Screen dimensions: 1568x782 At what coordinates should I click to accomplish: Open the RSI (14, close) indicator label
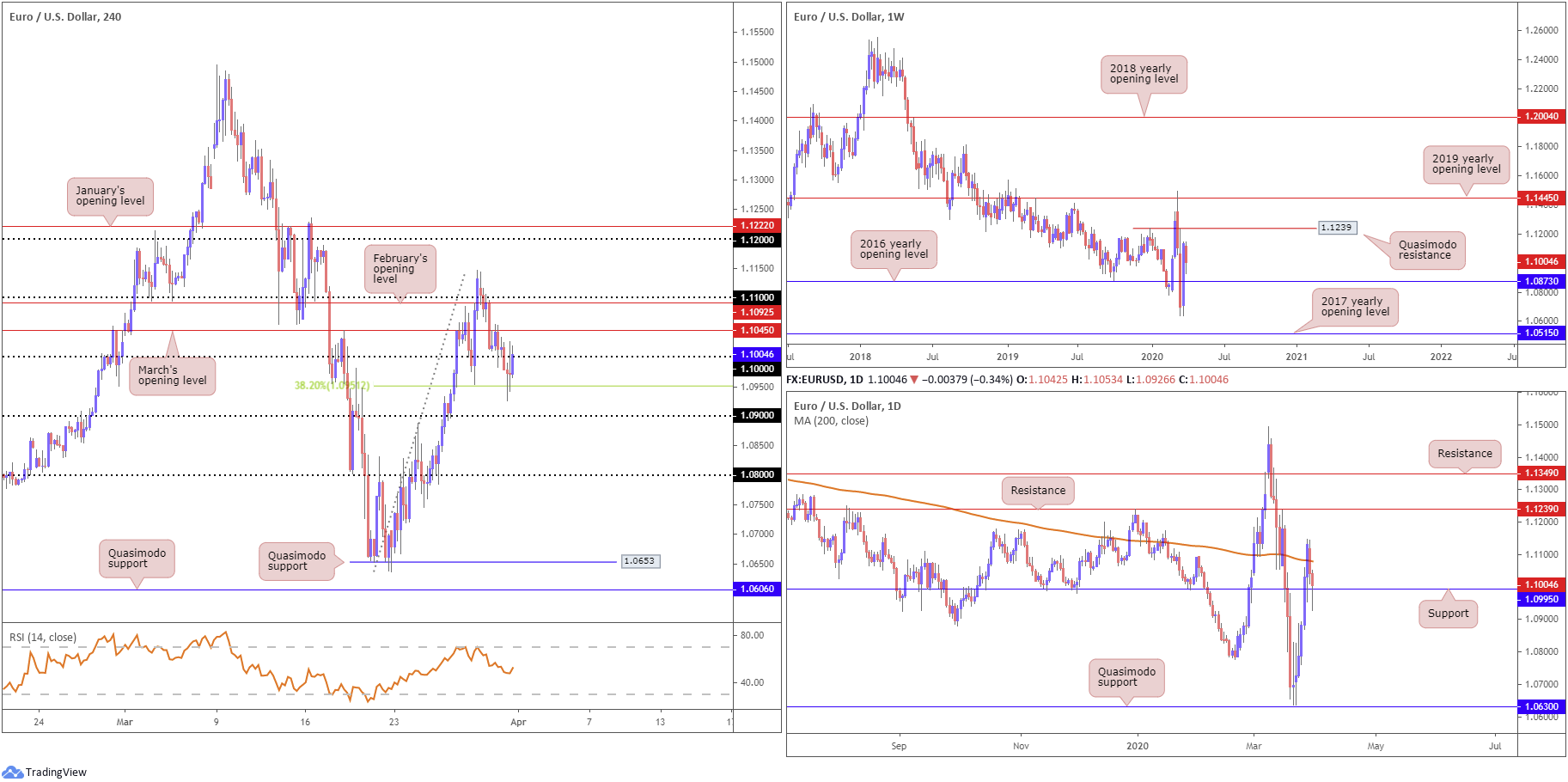(x=43, y=638)
